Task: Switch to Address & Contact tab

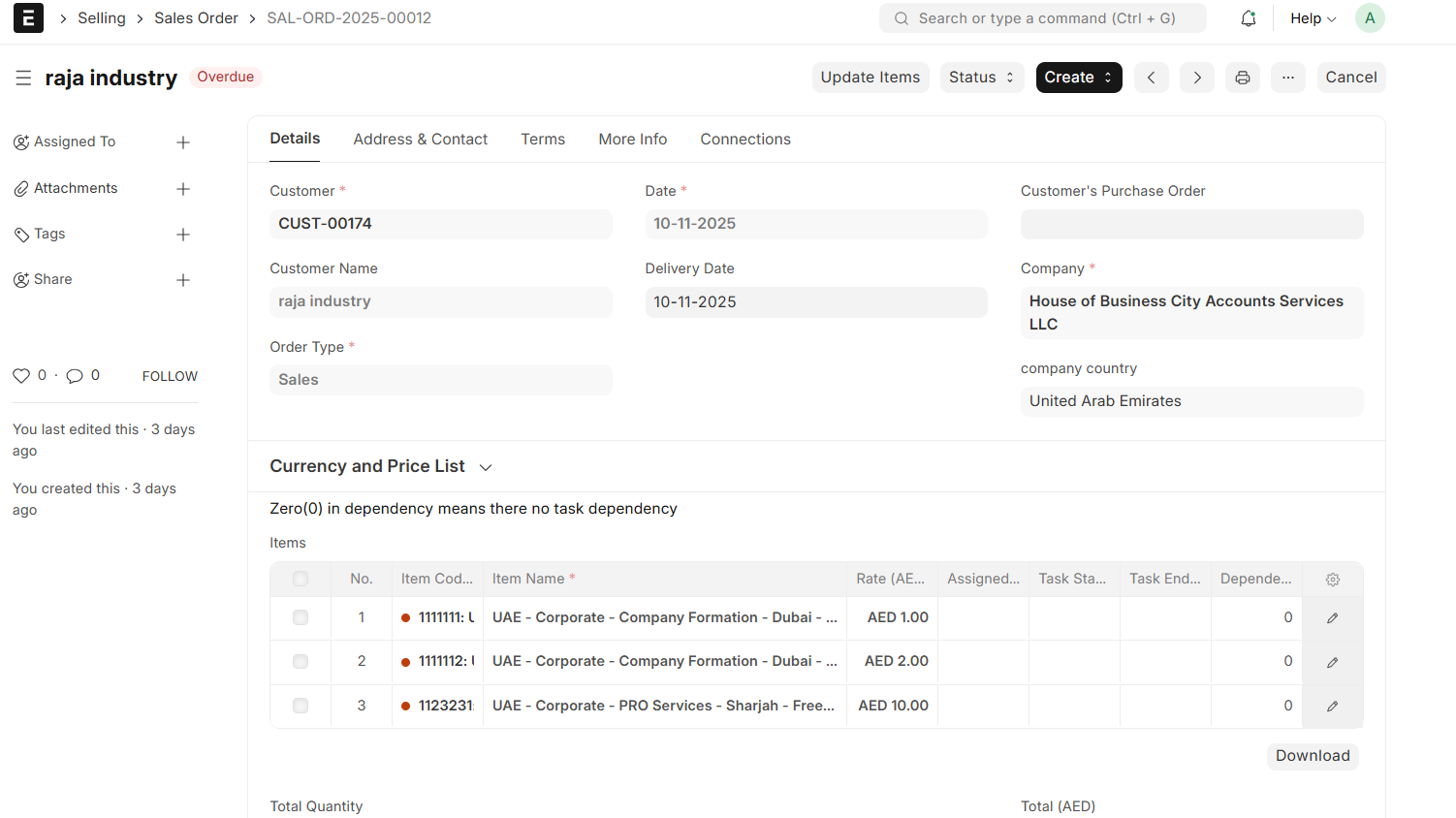Action: (x=420, y=140)
